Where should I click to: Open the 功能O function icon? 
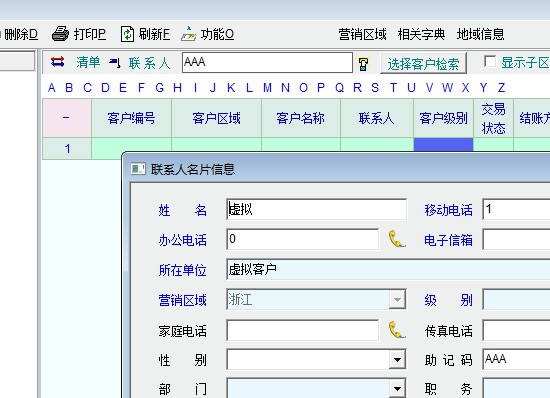click(x=188, y=34)
